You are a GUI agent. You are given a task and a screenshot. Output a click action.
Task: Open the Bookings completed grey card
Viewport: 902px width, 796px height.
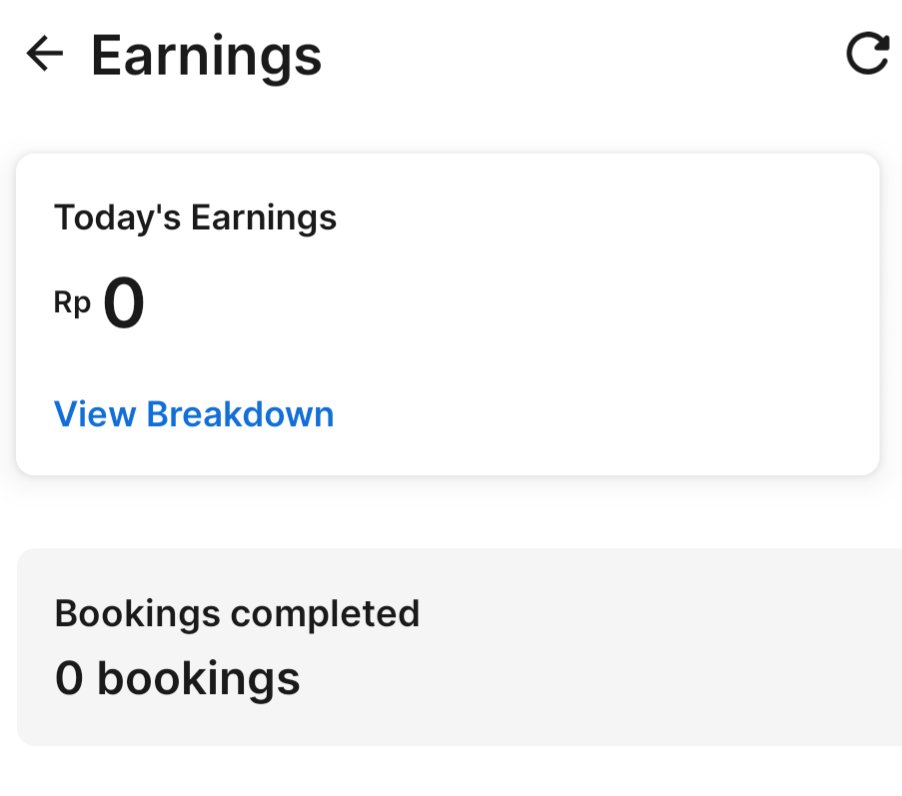460,647
